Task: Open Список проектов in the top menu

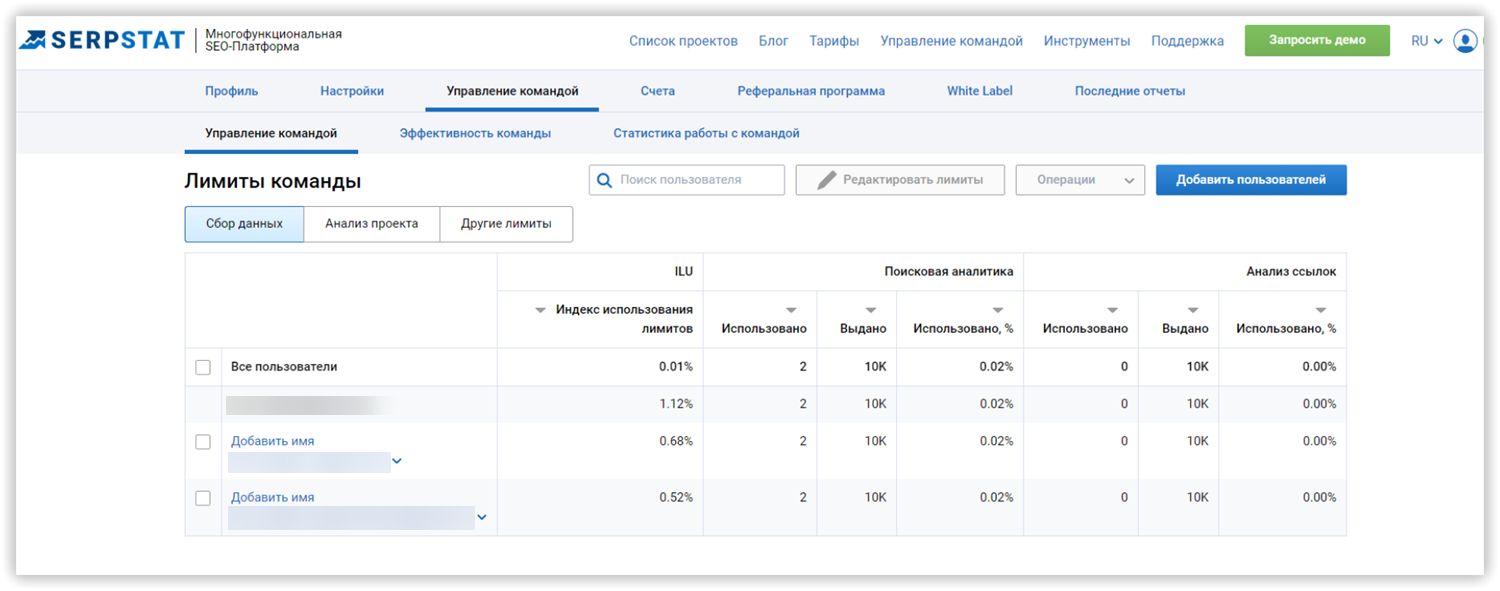Action: pyautogui.click(x=683, y=41)
